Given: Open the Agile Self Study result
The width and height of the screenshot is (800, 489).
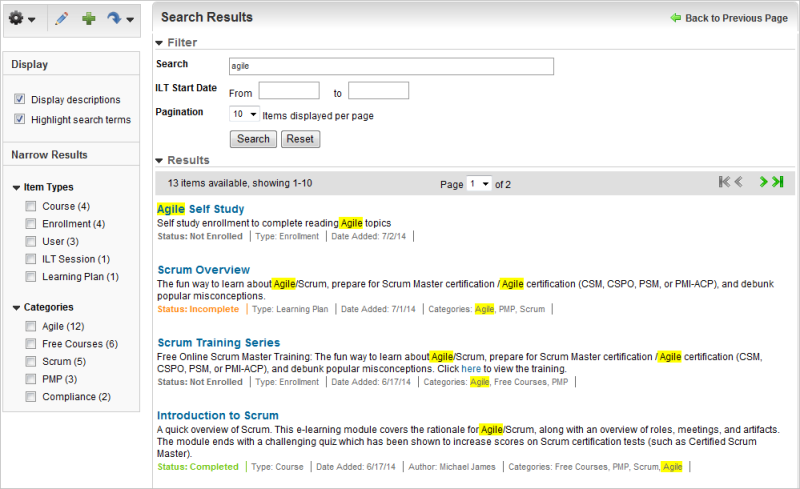Looking at the screenshot, I should [x=201, y=209].
